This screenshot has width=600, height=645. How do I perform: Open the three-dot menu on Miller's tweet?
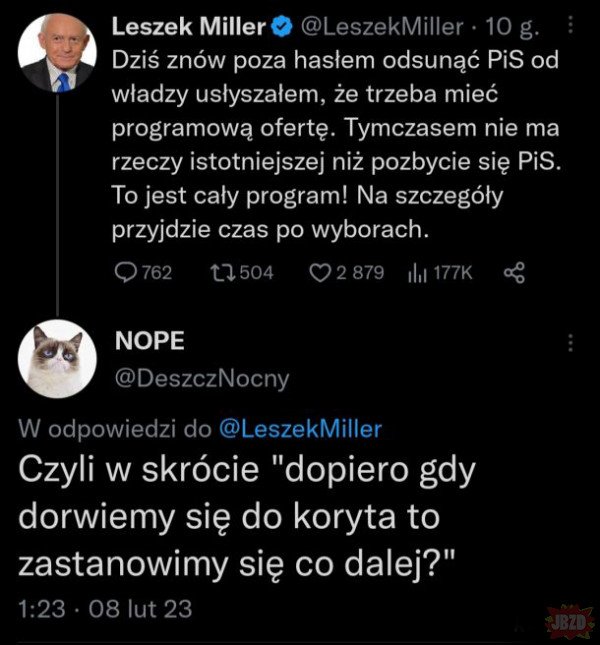tap(571, 23)
